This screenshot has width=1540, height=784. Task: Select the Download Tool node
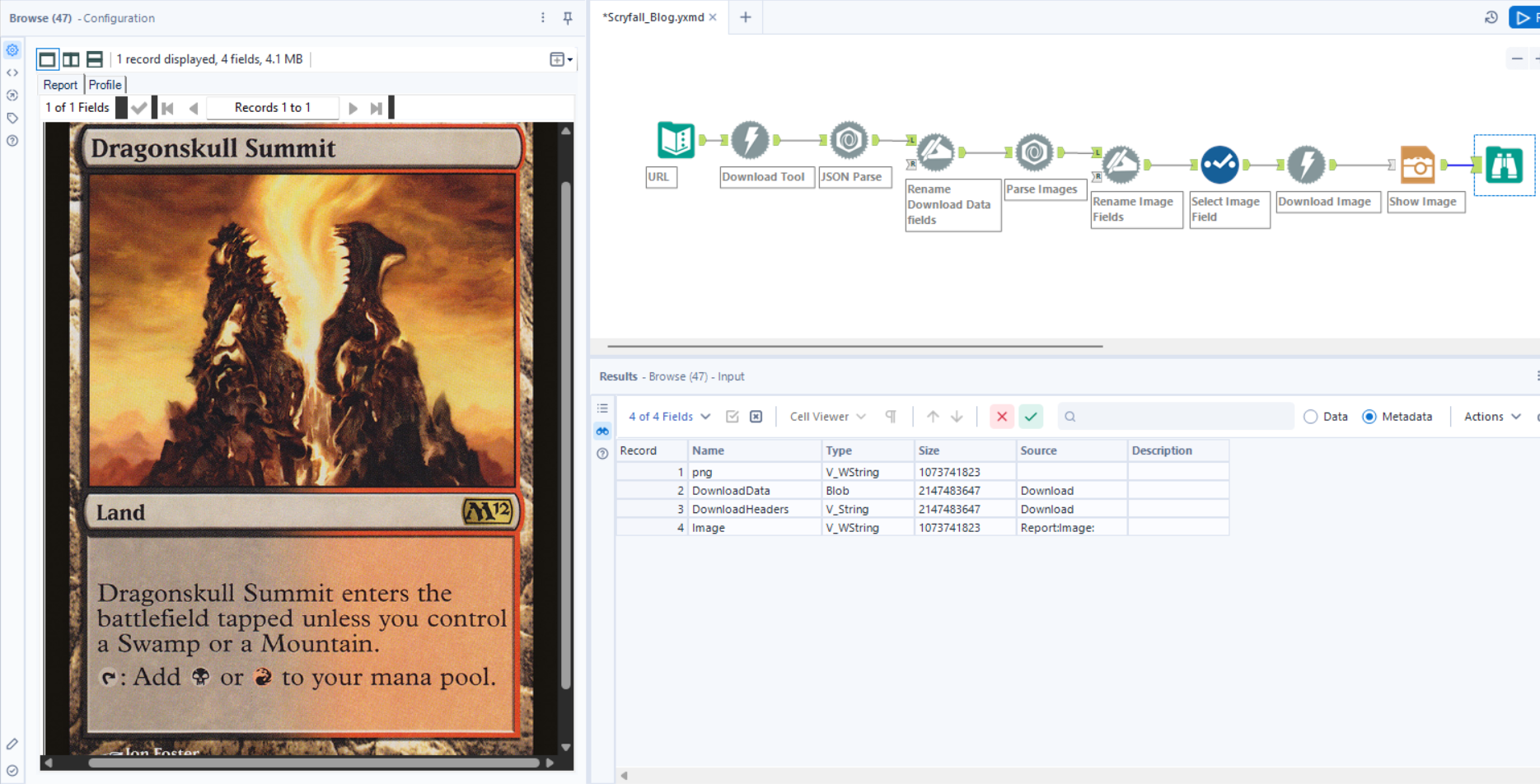[x=750, y=140]
